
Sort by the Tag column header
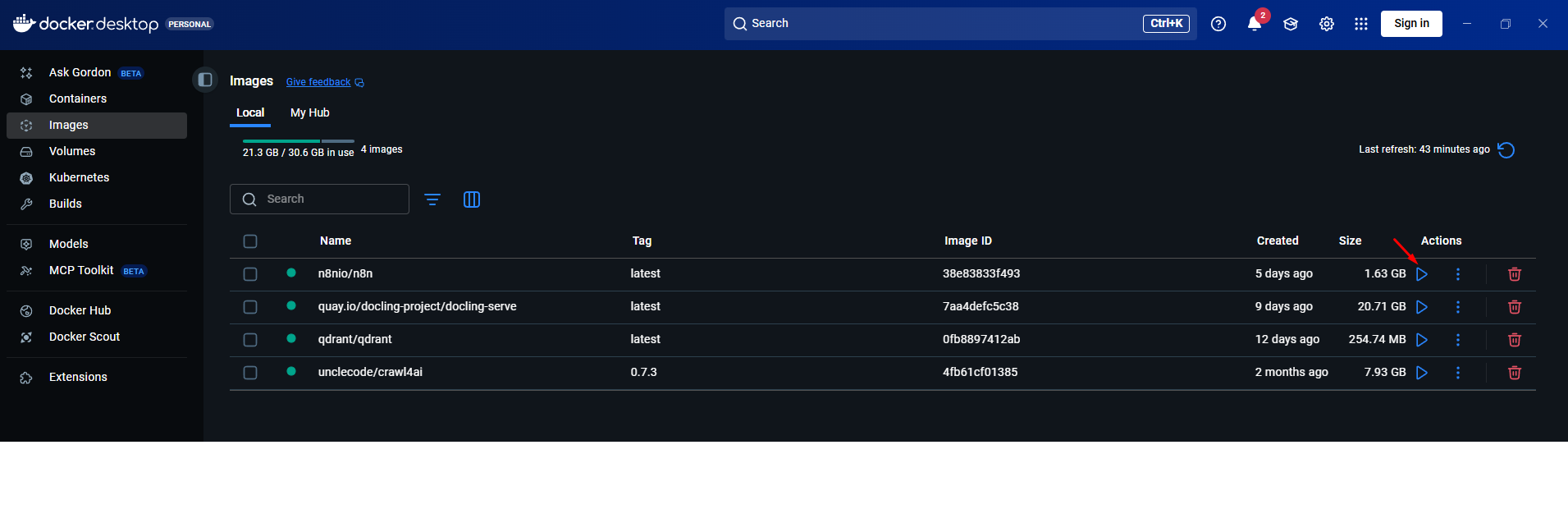click(x=642, y=241)
